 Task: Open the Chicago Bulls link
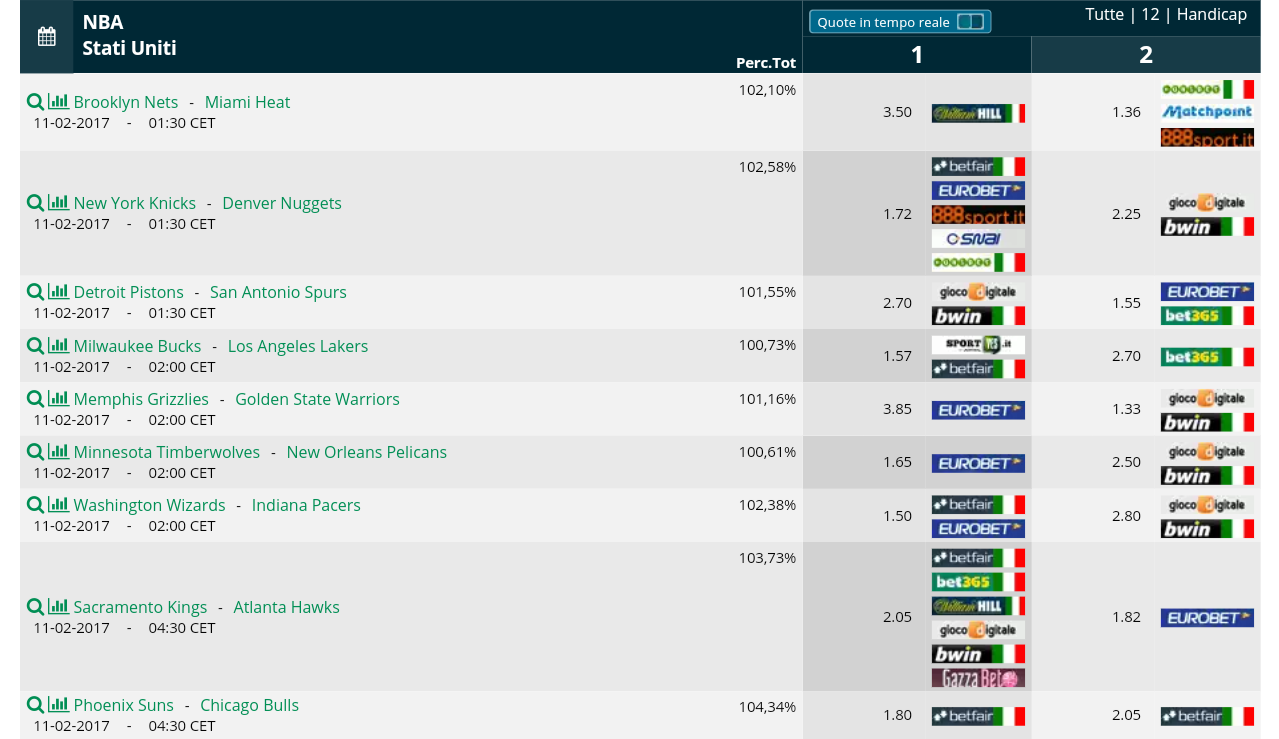[x=249, y=705]
